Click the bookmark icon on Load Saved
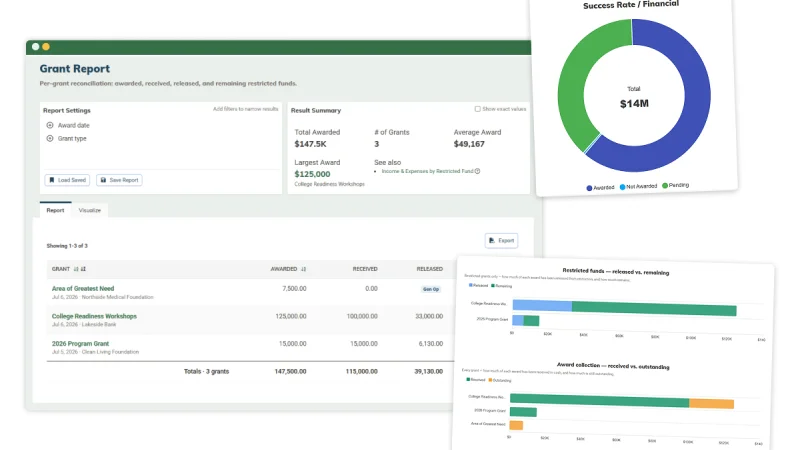This screenshot has height=450, width=800. pos(52,180)
